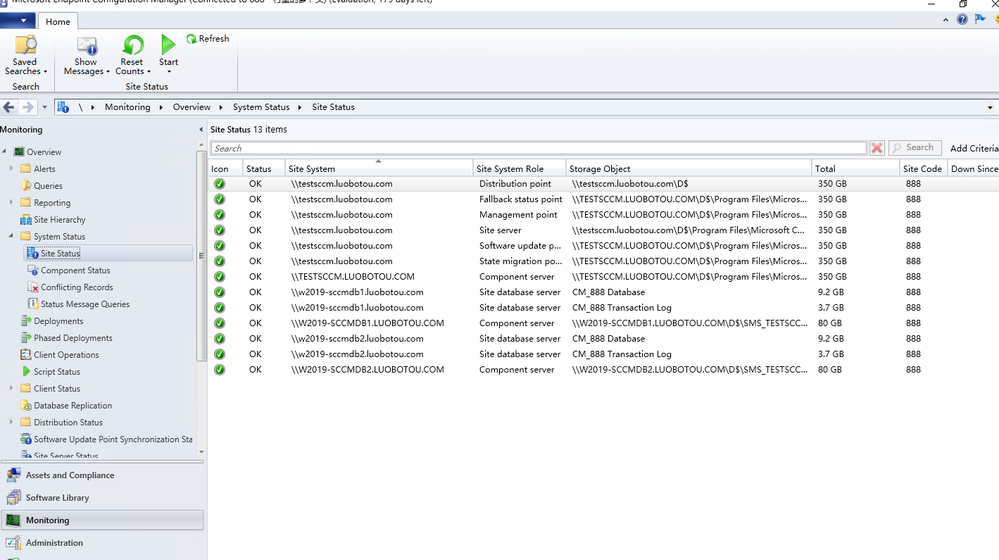Sort by the Site Code column
The image size is (999, 560).
click(x=923, y=169)
